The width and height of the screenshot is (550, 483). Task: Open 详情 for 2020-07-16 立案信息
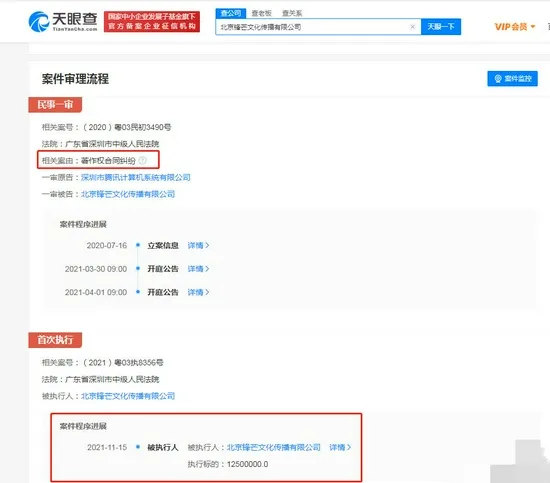[198, 246]
